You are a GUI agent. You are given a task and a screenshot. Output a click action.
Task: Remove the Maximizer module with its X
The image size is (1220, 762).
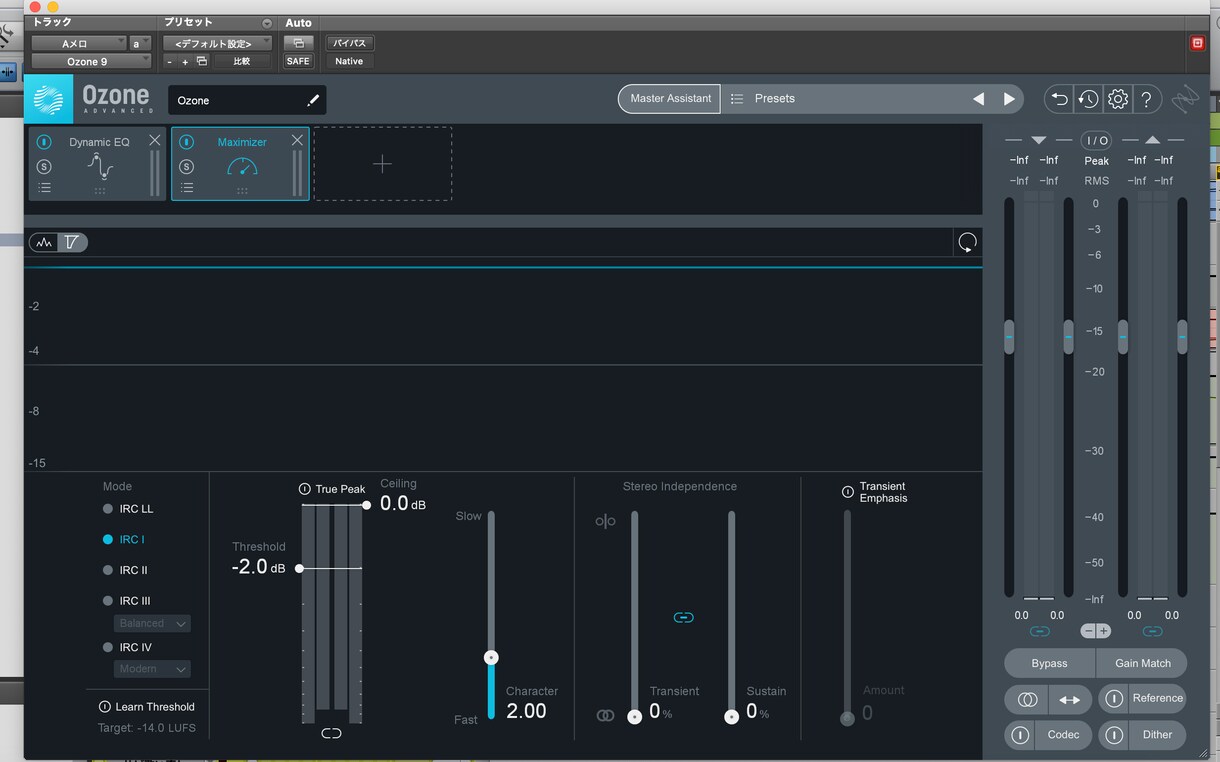click(297, 141)
